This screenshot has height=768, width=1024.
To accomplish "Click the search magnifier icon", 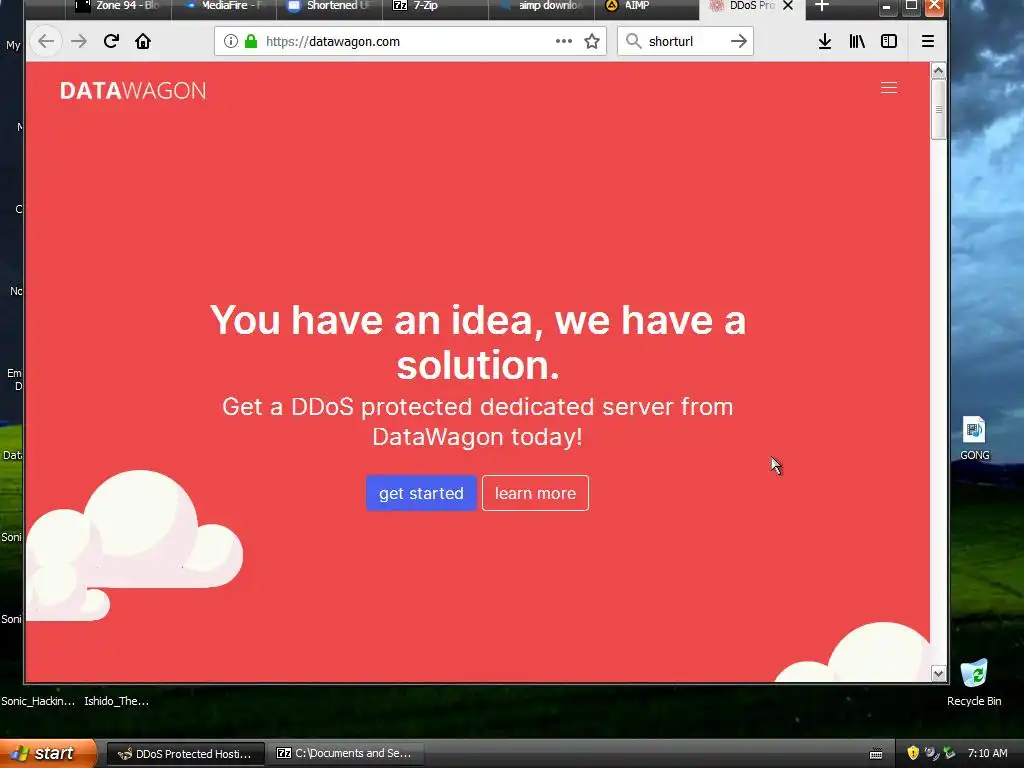I will [x=633, y=41].
